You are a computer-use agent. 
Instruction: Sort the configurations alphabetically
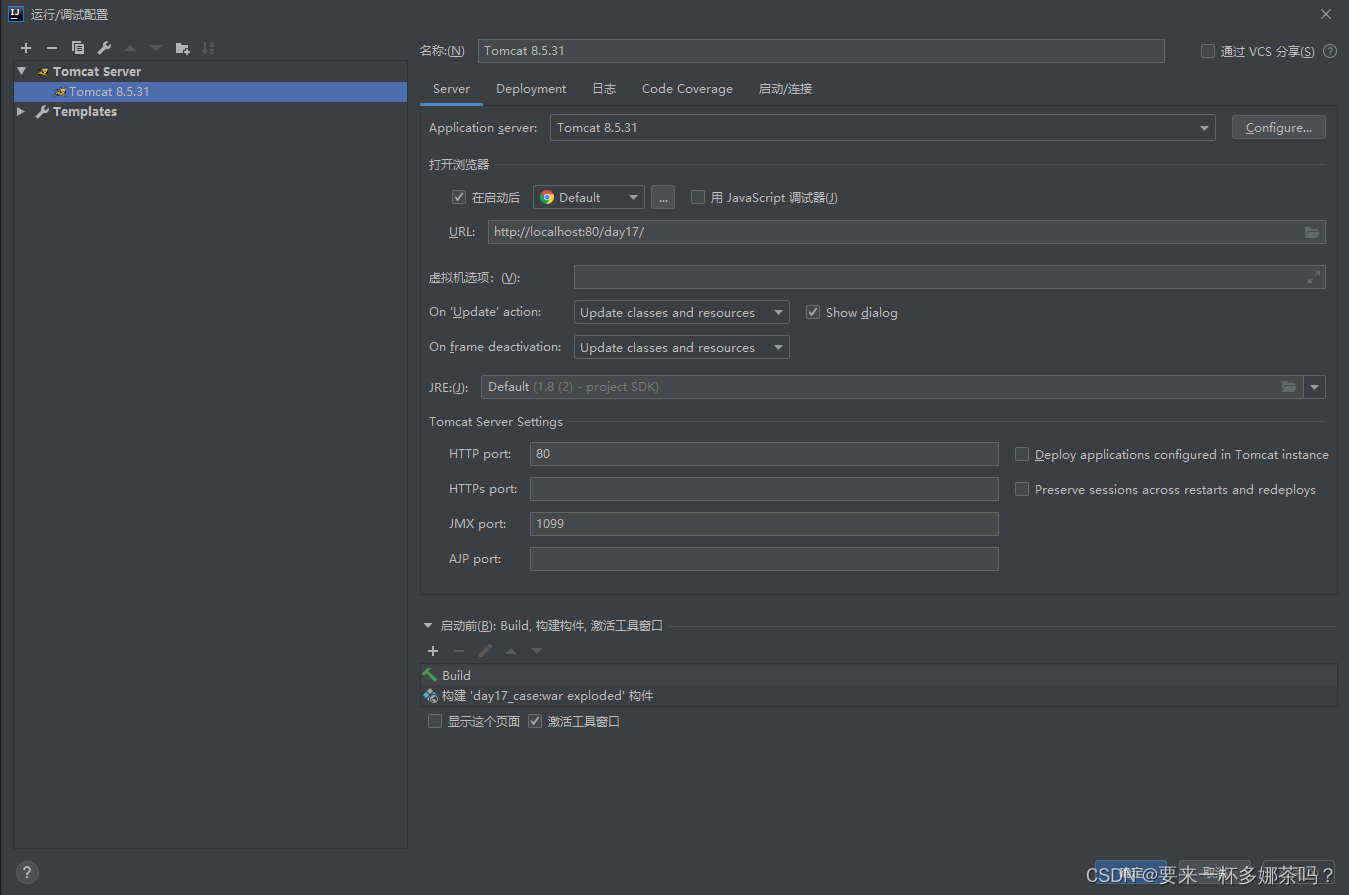pyautogui.click(x=208, y=48)
